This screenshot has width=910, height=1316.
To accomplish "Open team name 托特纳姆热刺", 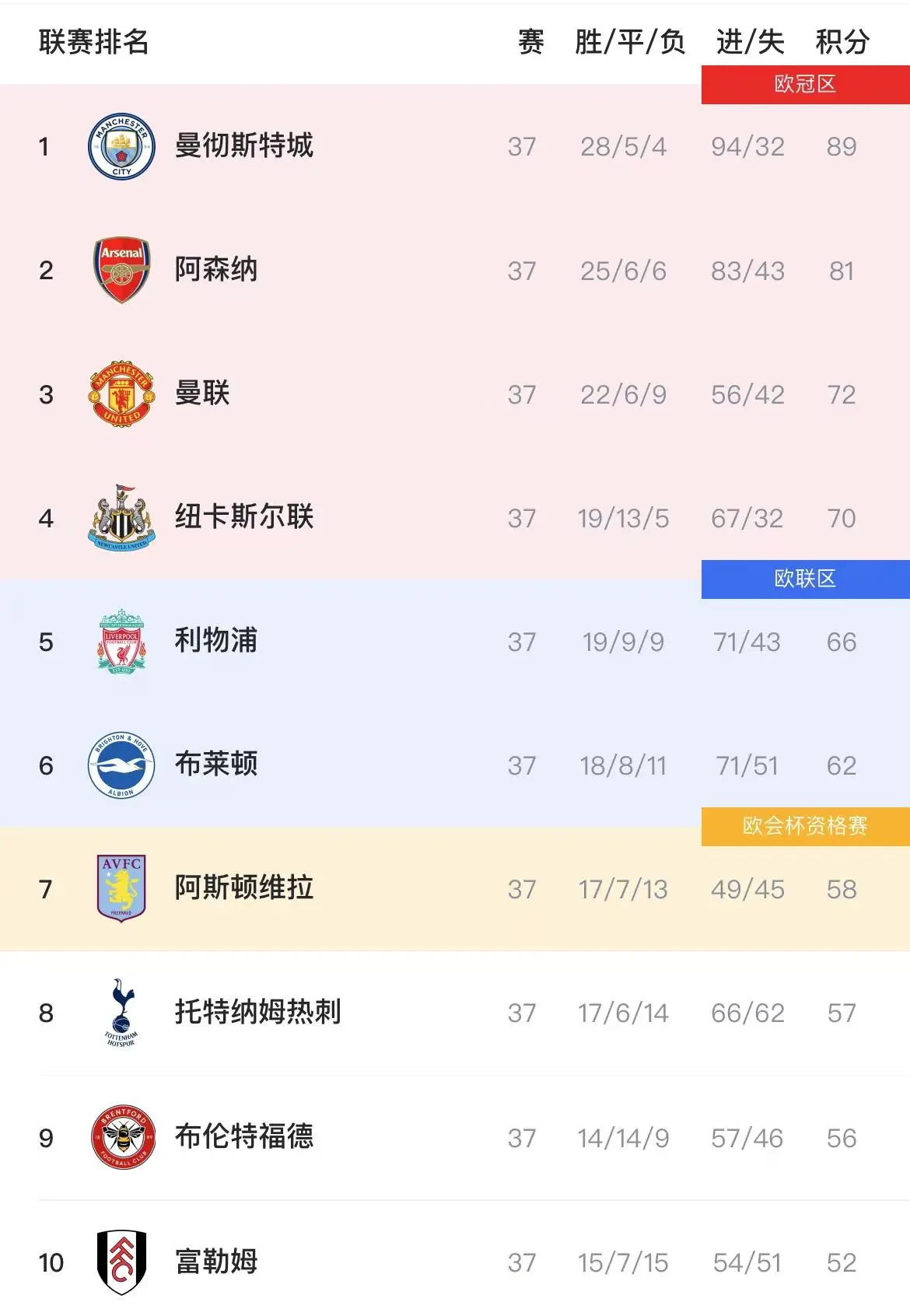I will 258,1012.
